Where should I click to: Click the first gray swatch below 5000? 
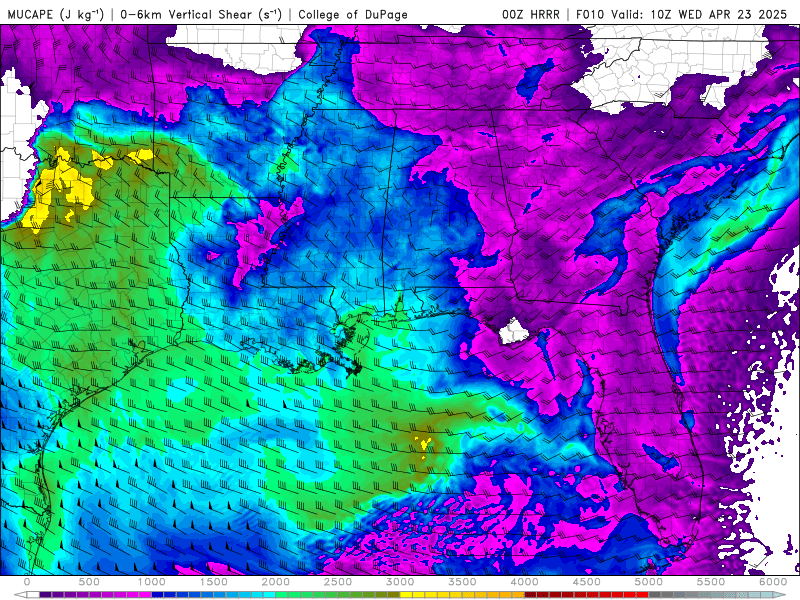point(655,594)
